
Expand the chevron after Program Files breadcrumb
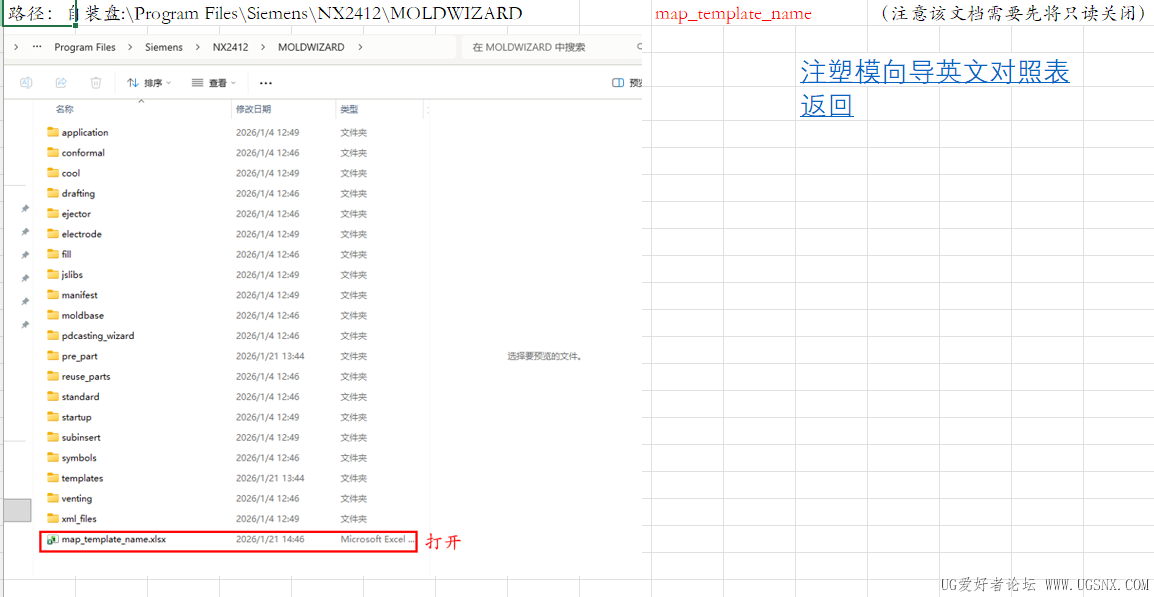(x=130, y=47)
